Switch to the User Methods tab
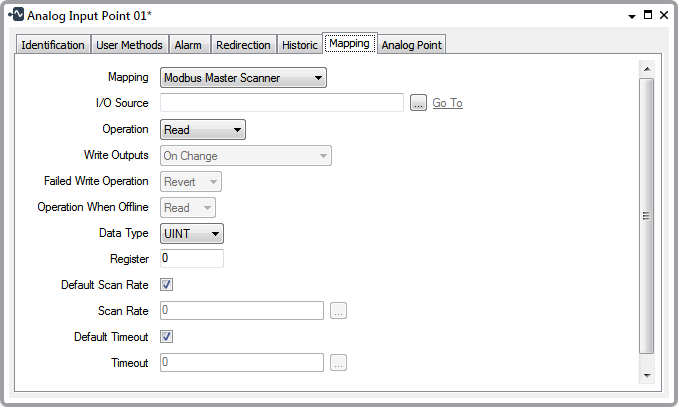This screenshot has height=407, width=678. (x=129, y=45)
